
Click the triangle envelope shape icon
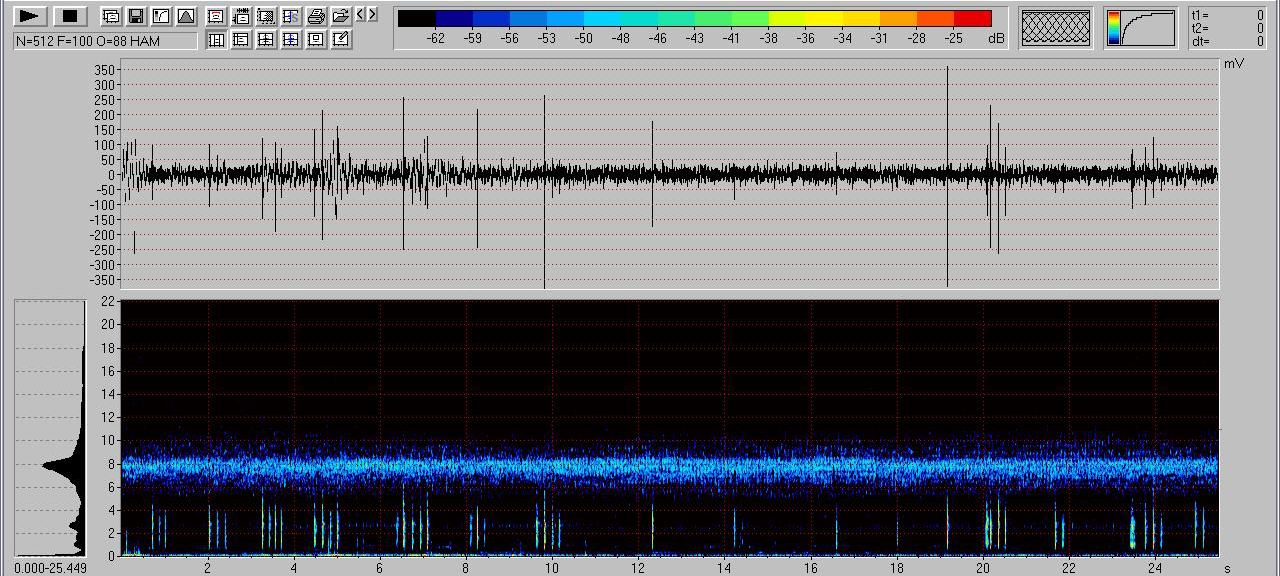(186, 16)
